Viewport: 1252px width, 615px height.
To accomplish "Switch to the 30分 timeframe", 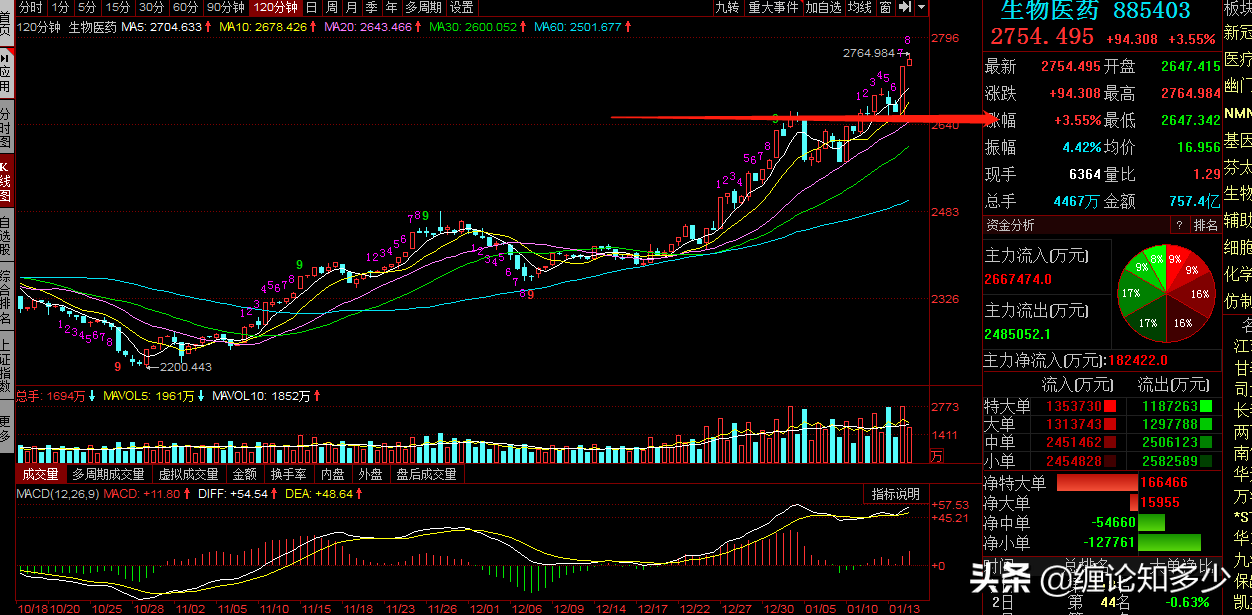I will [152, 7].
